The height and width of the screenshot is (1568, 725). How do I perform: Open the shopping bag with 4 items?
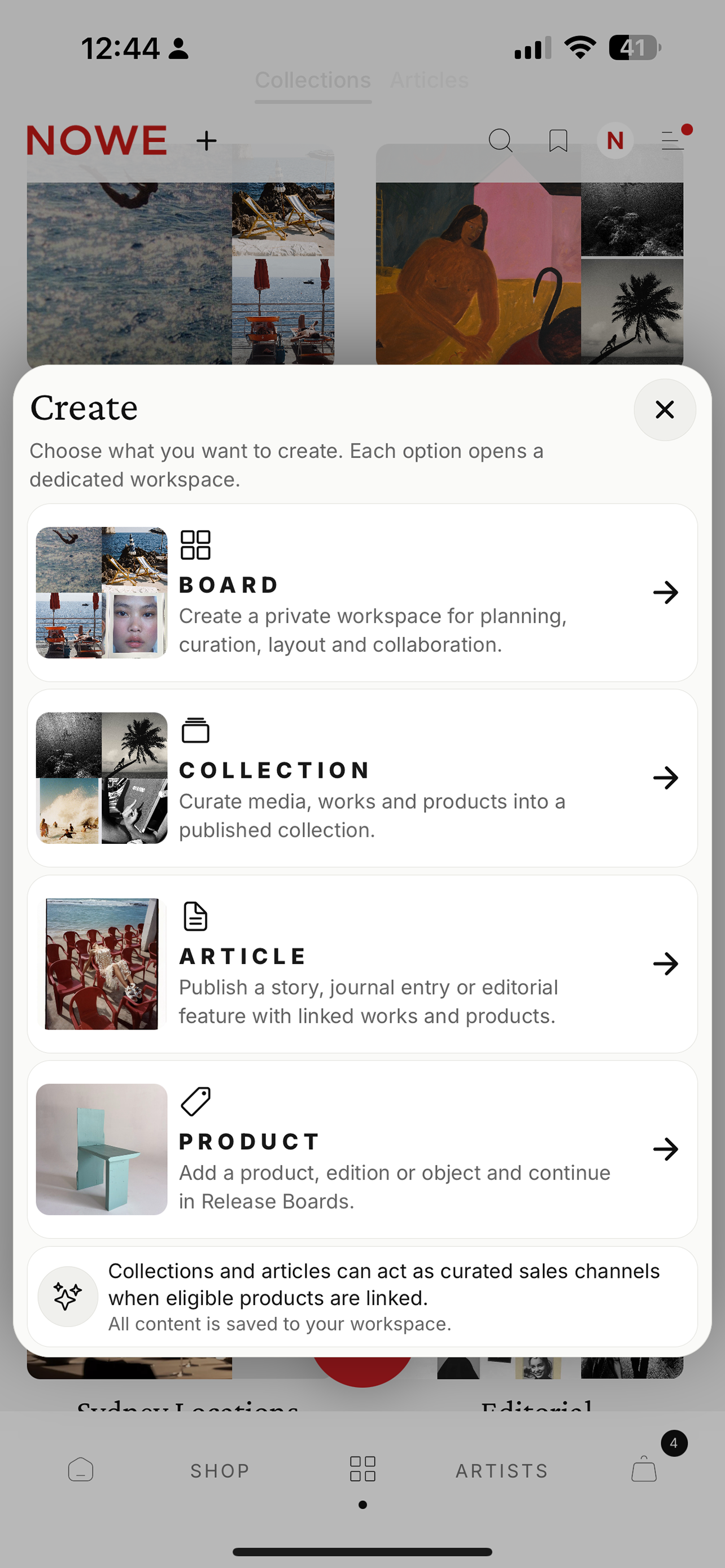pyautogui.click(x=644, y=1468)
